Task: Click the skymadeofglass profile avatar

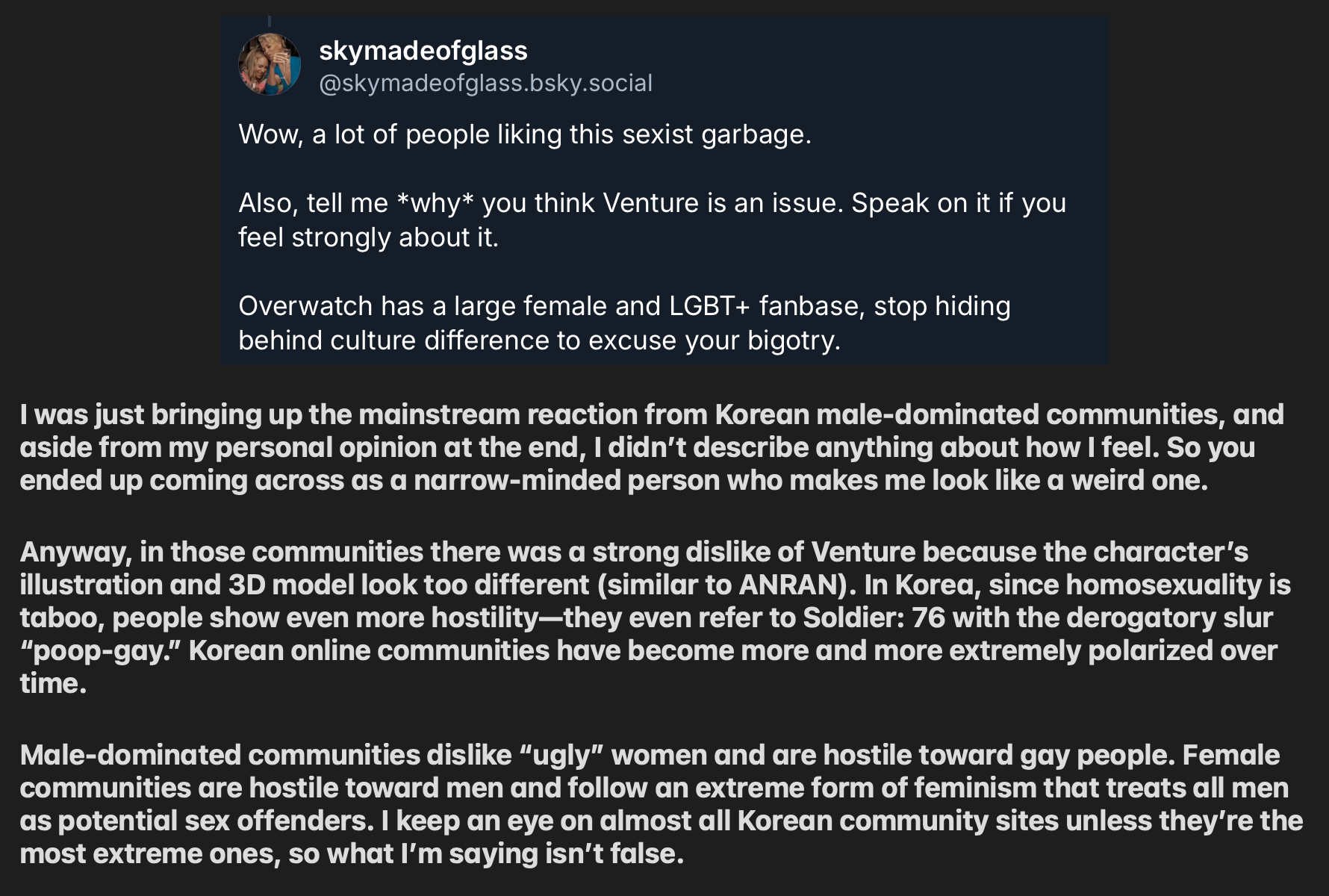Action: 269,64
